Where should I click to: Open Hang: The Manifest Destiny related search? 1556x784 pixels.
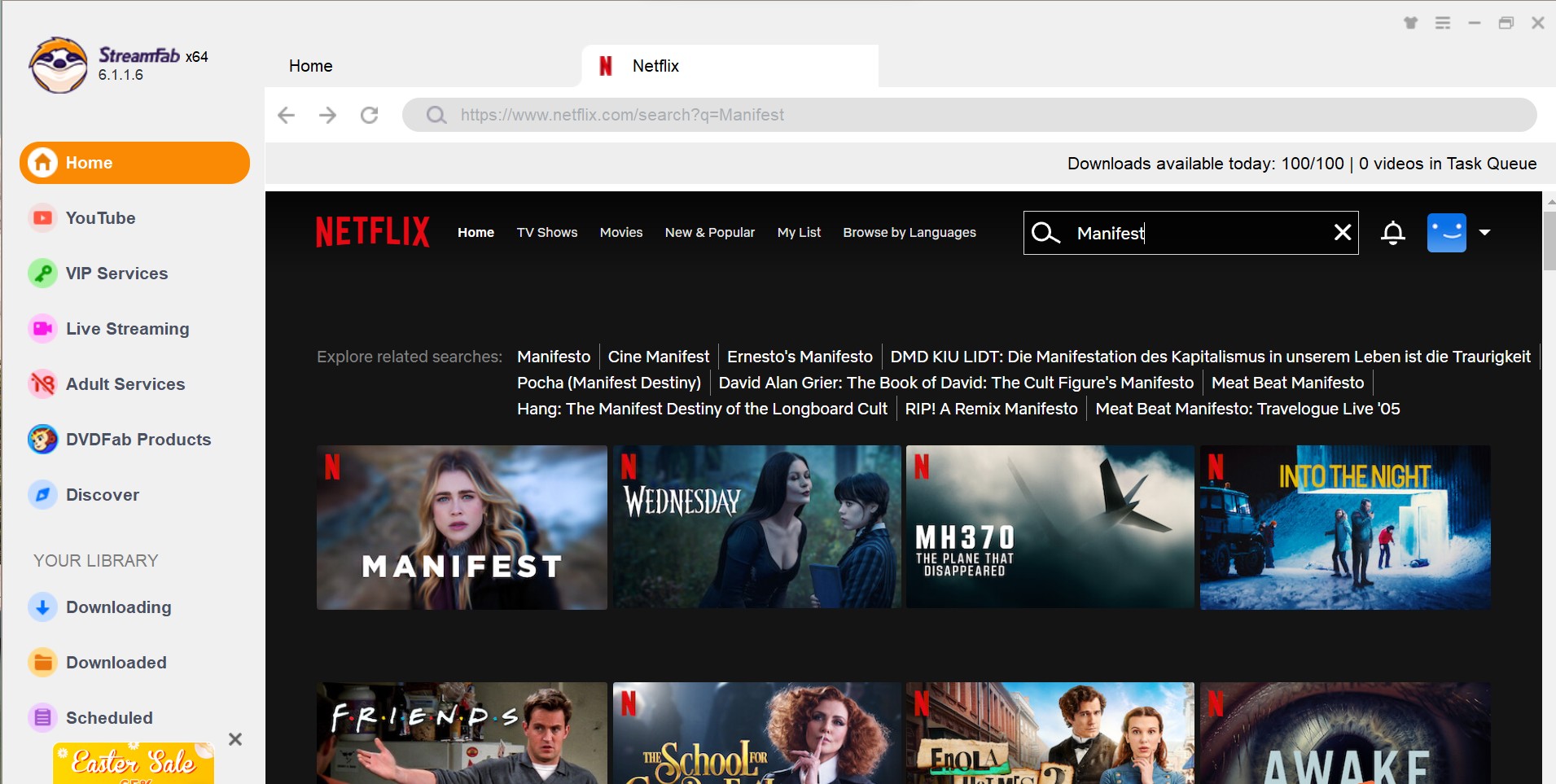[702, 409]
